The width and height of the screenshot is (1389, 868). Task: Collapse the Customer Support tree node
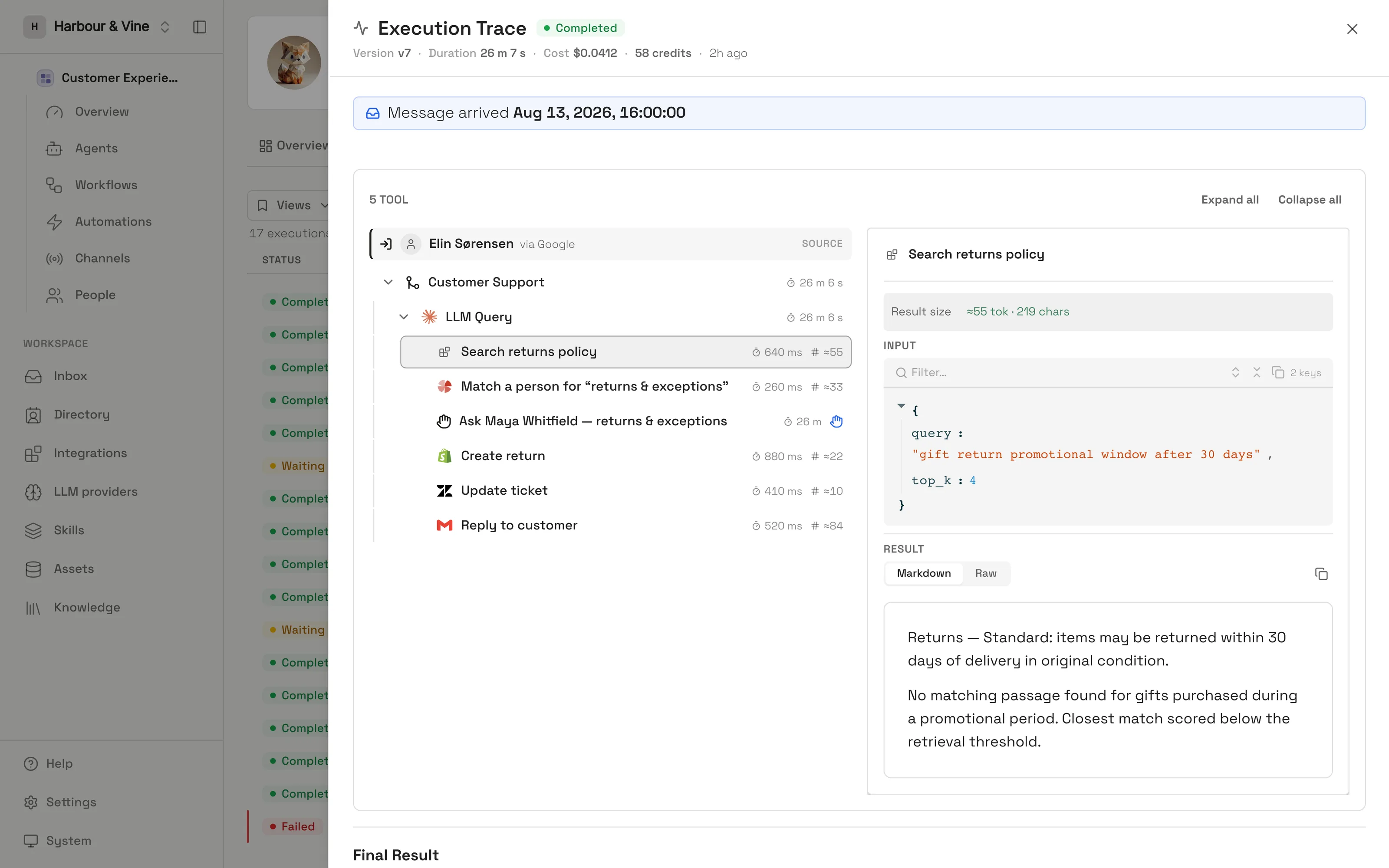388,283
